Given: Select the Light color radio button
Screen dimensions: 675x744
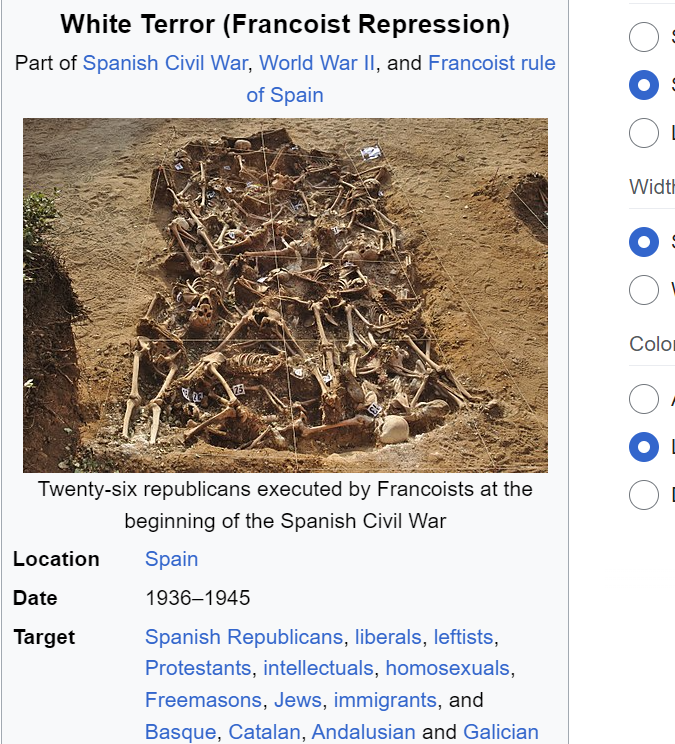Looking at the screenshot, I should click(644, 447).
